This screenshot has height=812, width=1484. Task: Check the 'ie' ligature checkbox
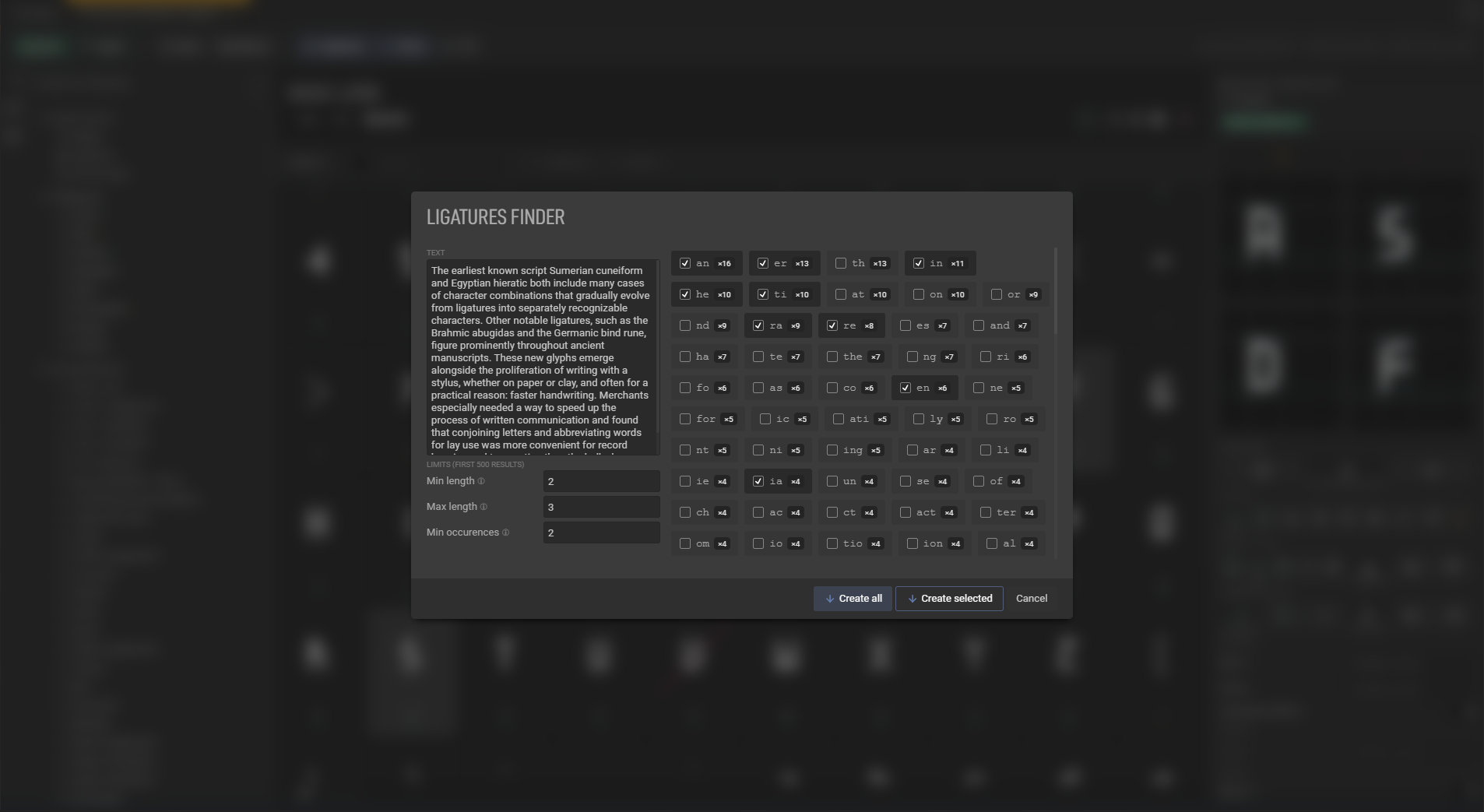pyautogui.click(x=685, y=481)
